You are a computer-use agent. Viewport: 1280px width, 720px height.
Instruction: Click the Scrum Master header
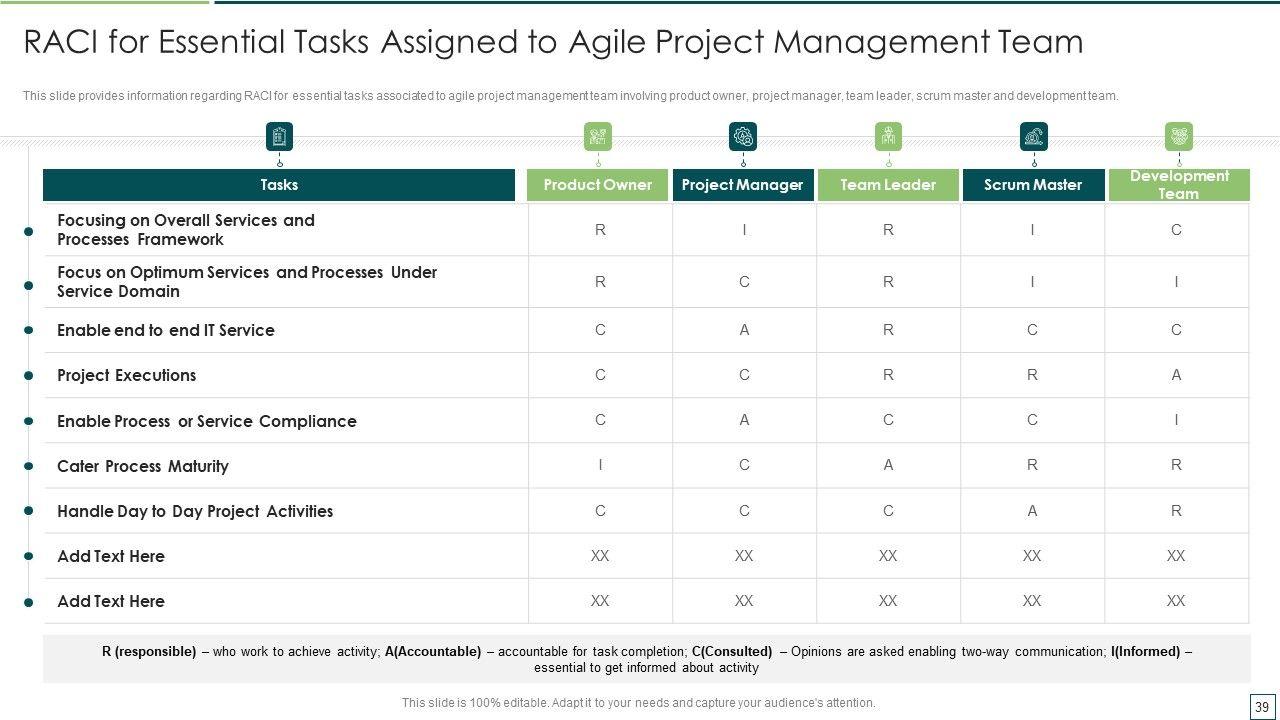tap(1033, 185)
